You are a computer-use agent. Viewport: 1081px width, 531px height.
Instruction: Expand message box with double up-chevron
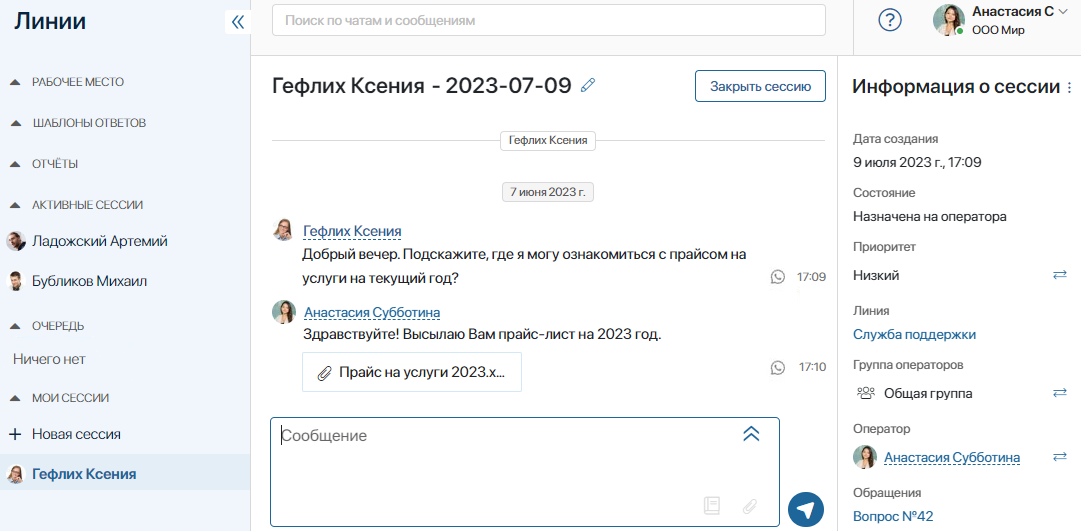pos(751,434)
